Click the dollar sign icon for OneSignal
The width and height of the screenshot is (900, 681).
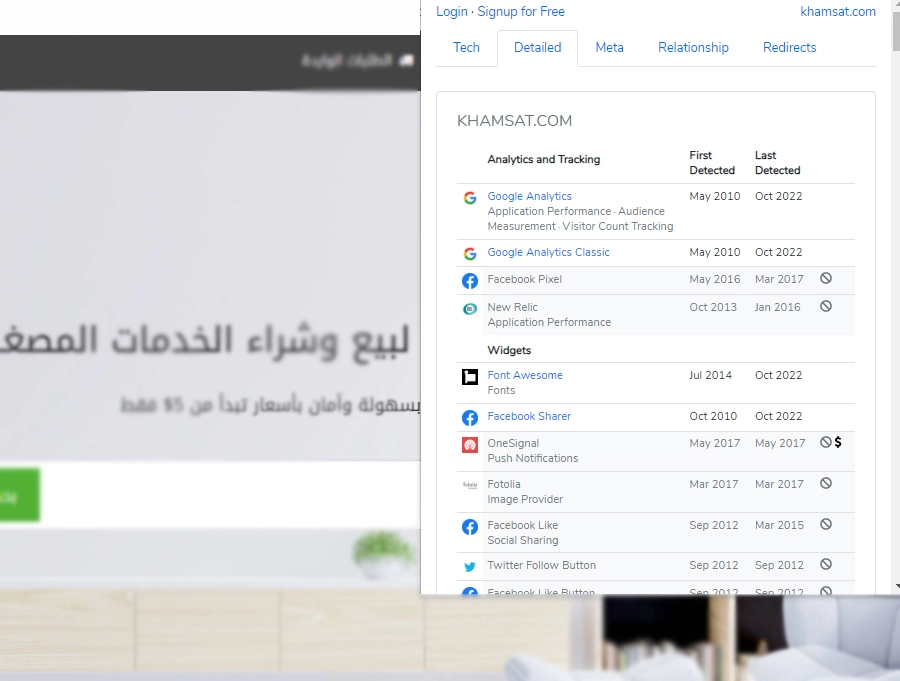(x=838, y=442)
